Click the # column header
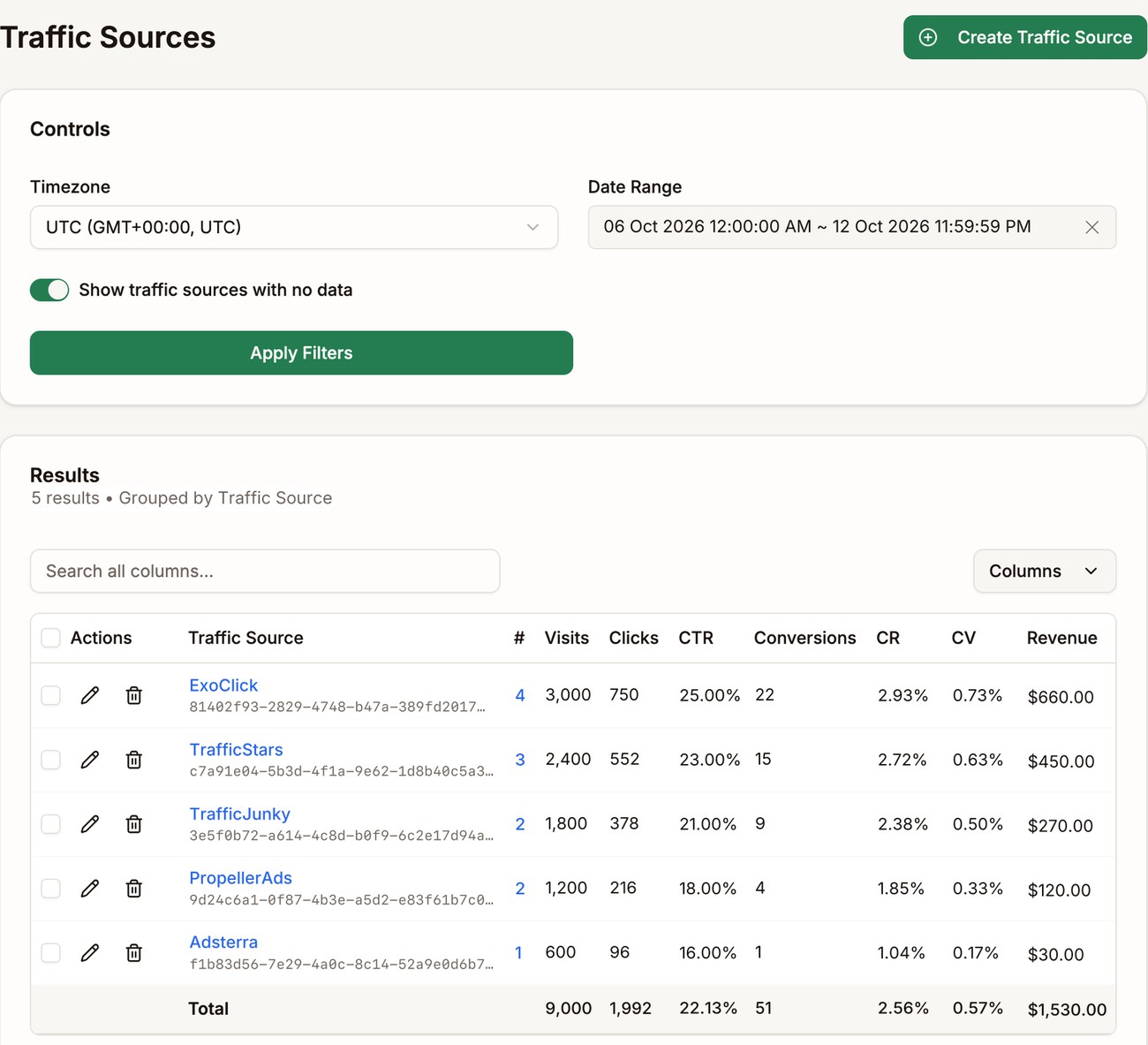Screen dimensions: 1148x1045 click(519, 638)
